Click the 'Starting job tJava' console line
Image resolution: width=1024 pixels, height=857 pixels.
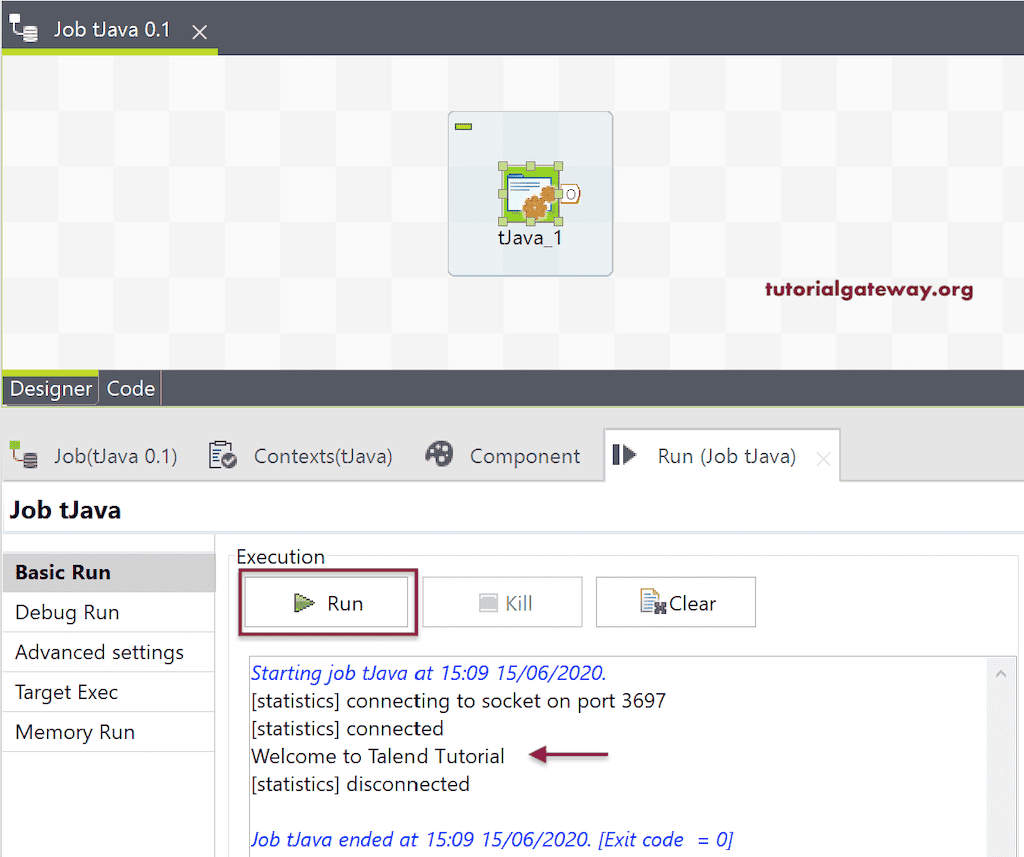(429, 673)
